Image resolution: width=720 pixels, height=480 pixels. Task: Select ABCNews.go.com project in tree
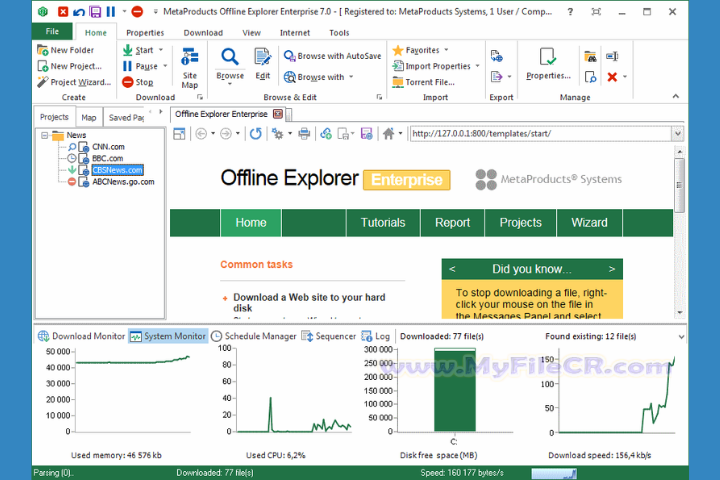pos(123,182)
